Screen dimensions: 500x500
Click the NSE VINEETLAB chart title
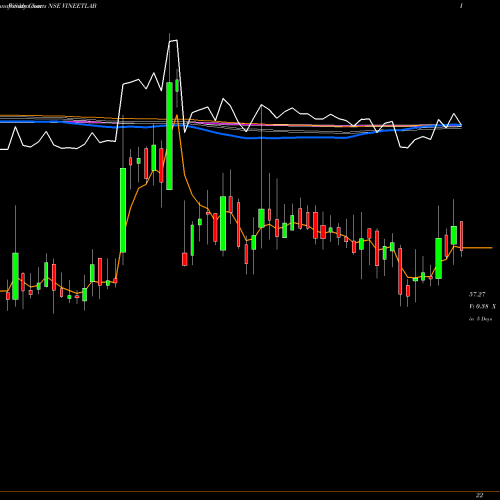pyautogui.click(x=72, y=6)
